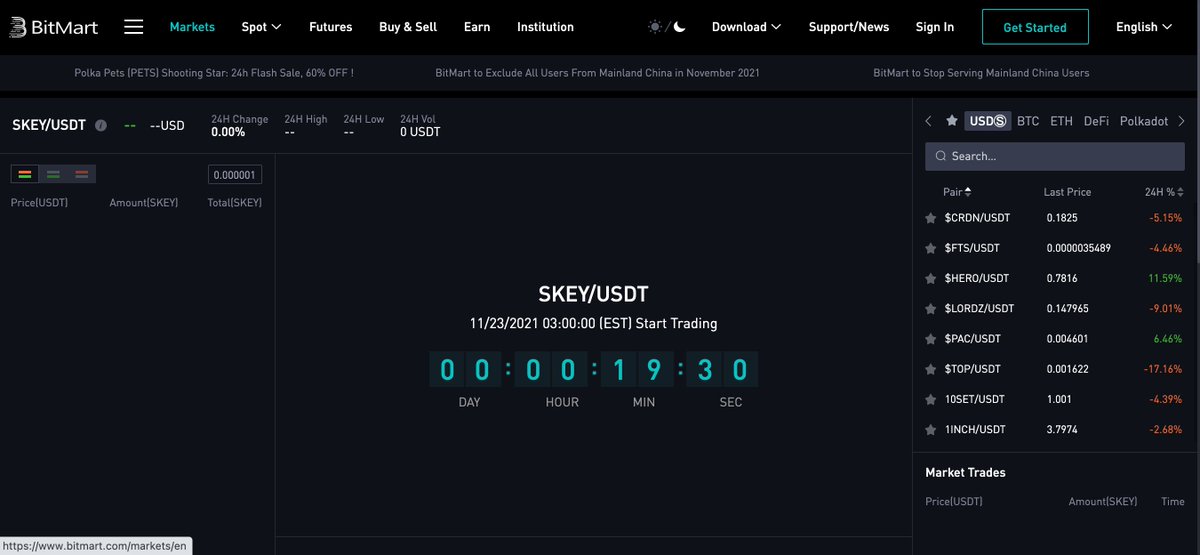Select the USDⓈ market tab
Viewport: 1200px width, 555px height.
point(988,121)
